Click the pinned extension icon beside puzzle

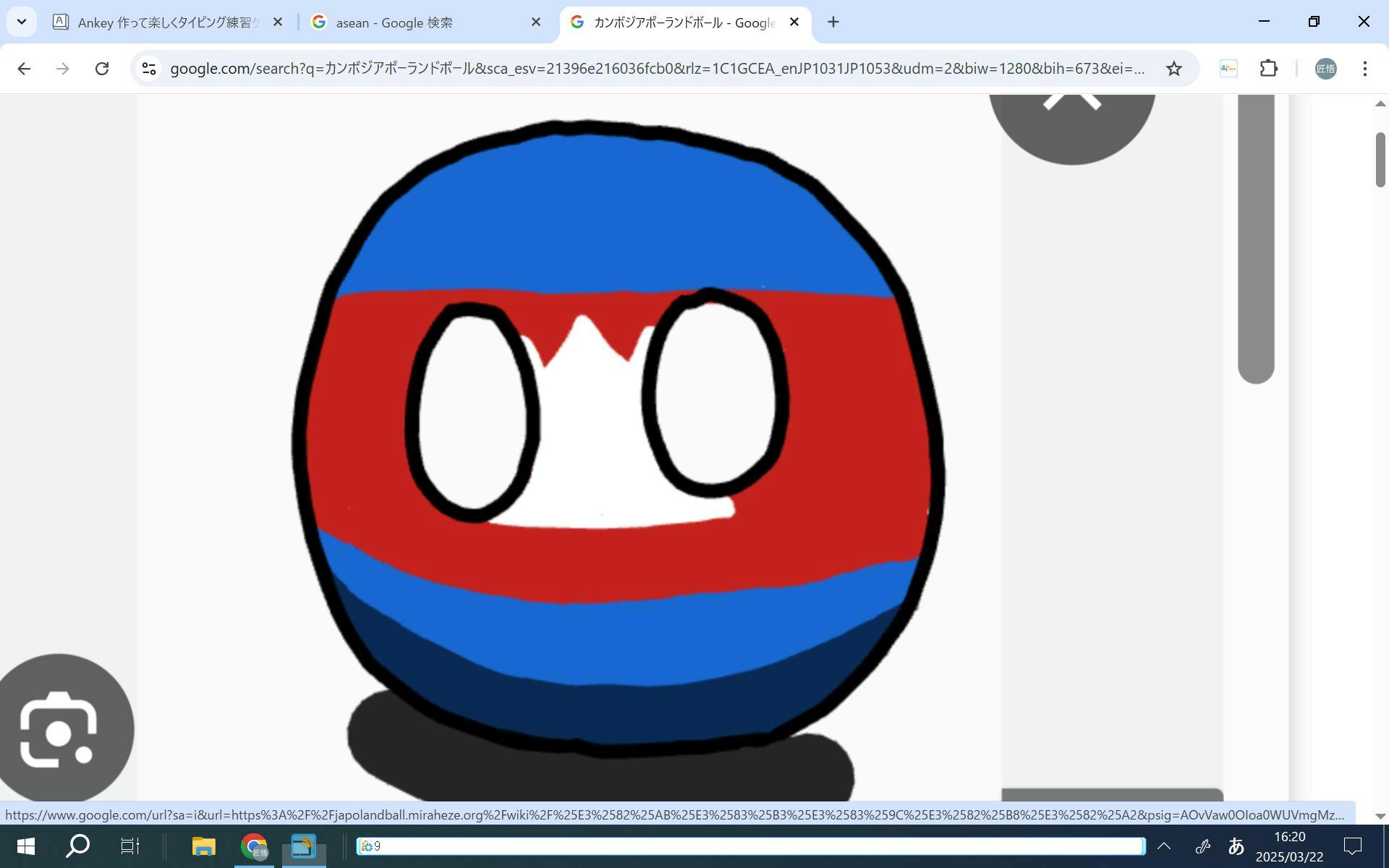click(1228, 69)
